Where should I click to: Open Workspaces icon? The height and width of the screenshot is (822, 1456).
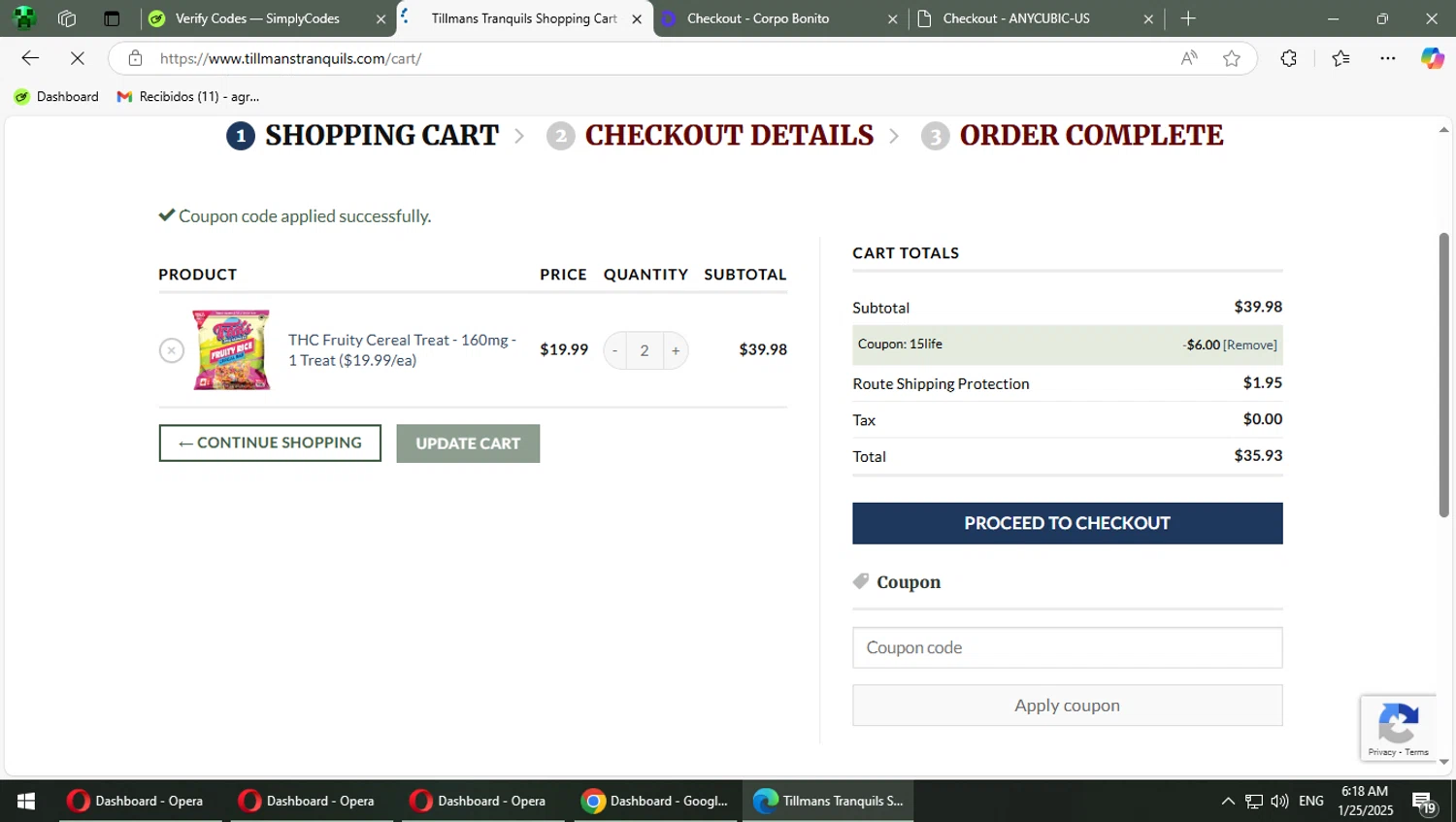click(x=67, y=18)
